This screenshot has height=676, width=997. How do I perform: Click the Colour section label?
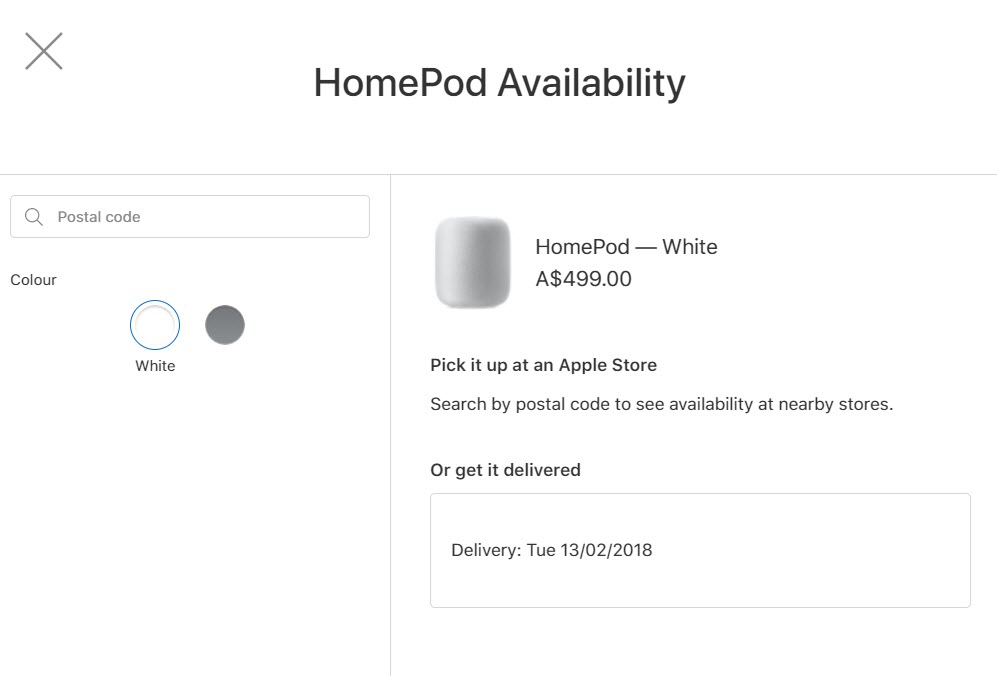click(33, 280)
